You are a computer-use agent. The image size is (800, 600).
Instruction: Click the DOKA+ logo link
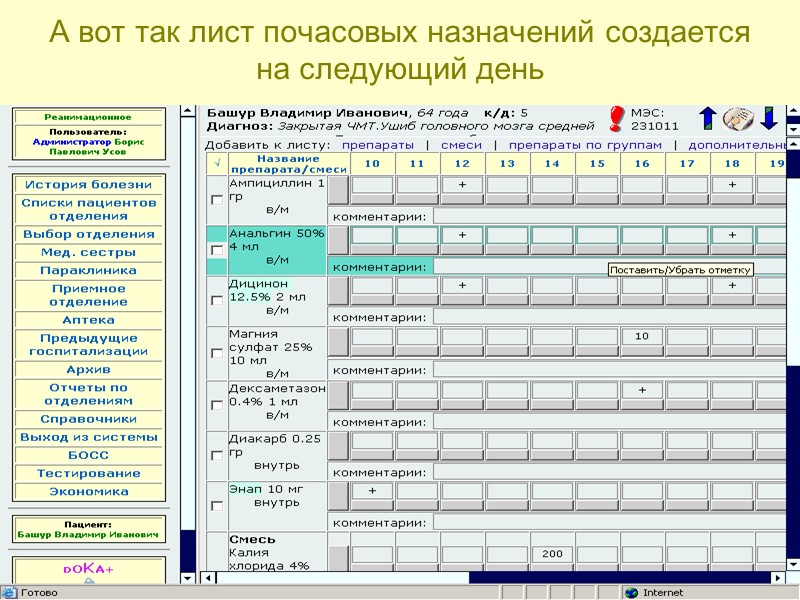click(x=89, y=569)
